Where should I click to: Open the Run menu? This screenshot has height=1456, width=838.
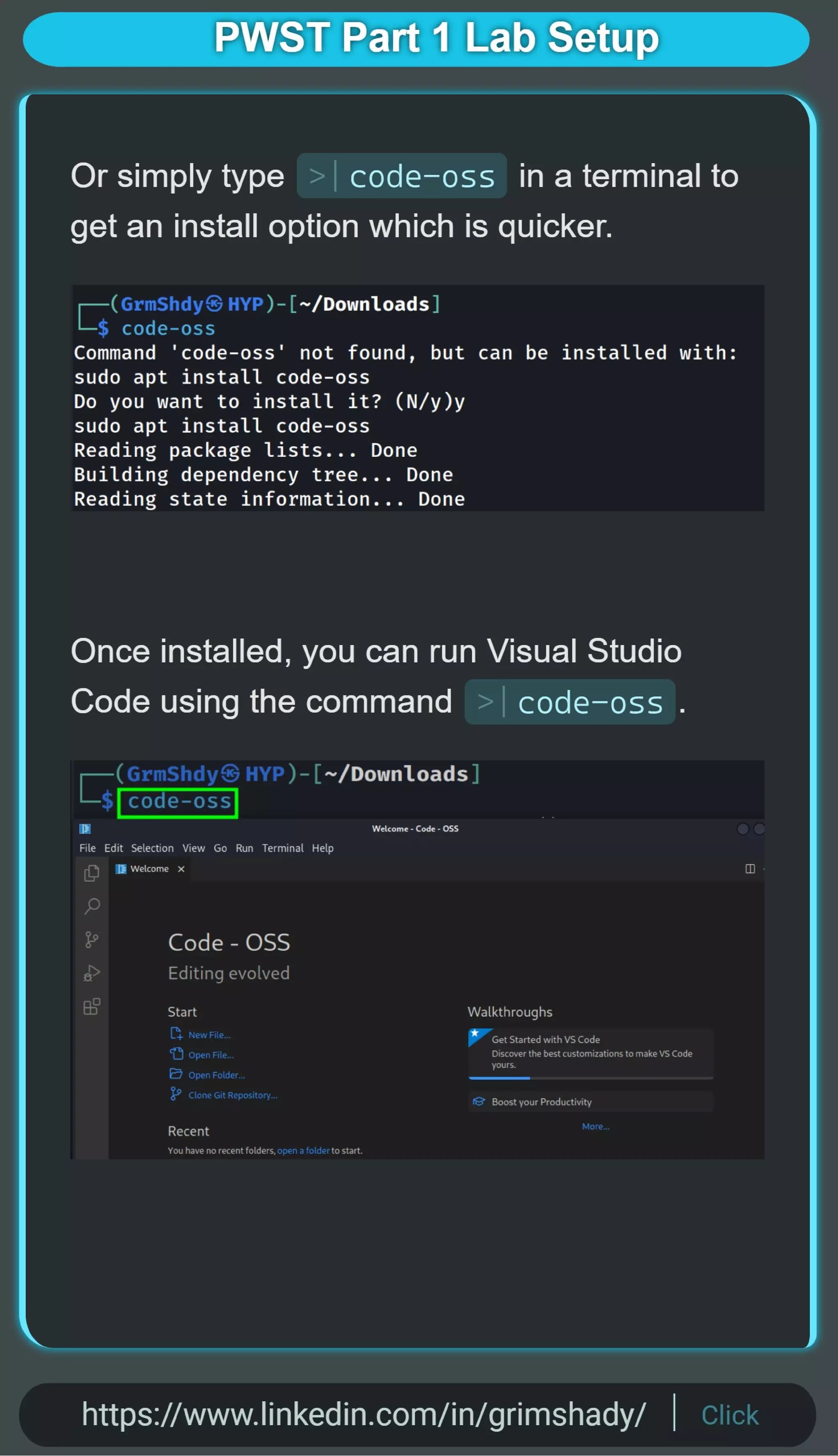(x=245, y=848)
